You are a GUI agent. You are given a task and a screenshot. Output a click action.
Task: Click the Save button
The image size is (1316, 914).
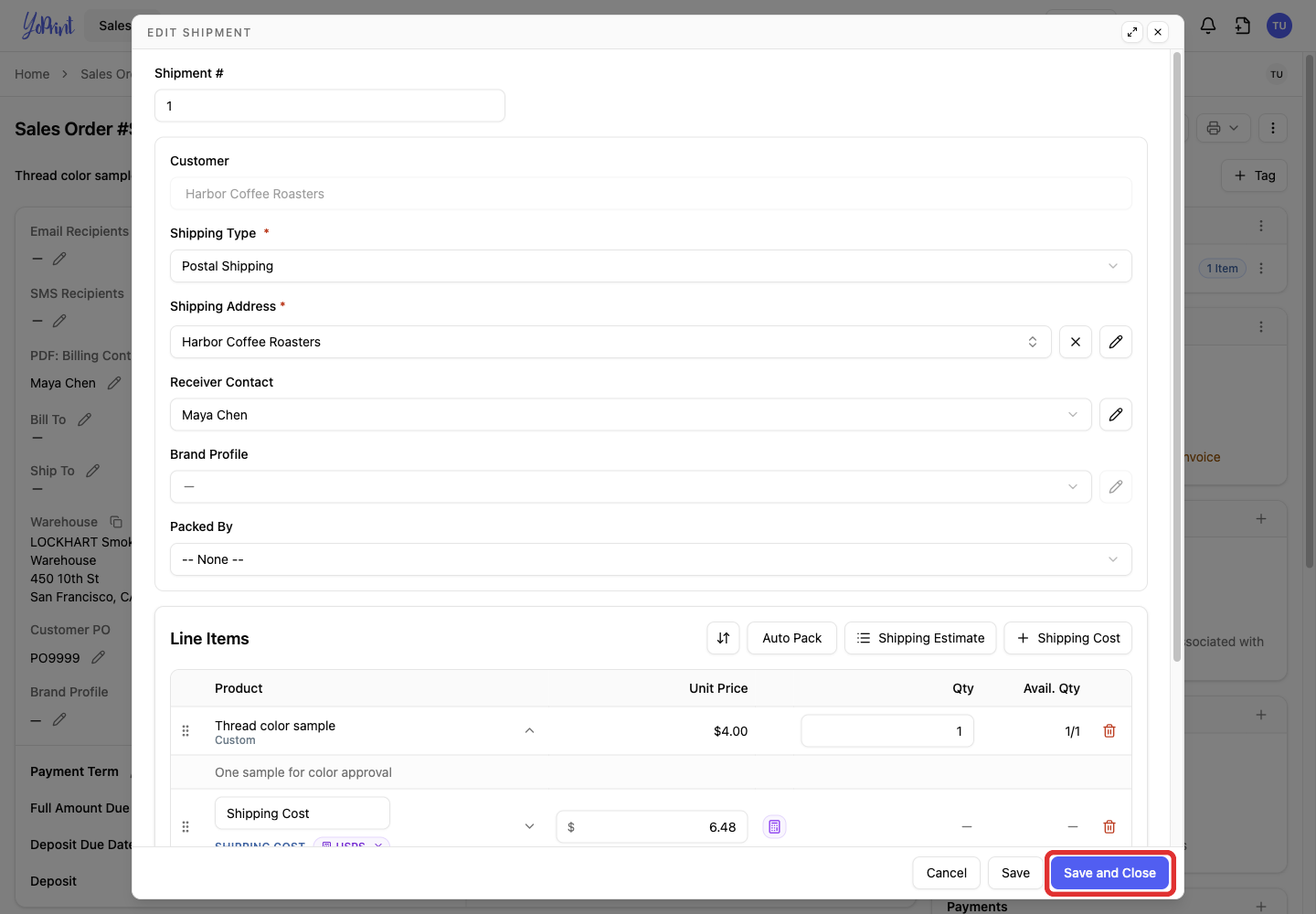1015,873
